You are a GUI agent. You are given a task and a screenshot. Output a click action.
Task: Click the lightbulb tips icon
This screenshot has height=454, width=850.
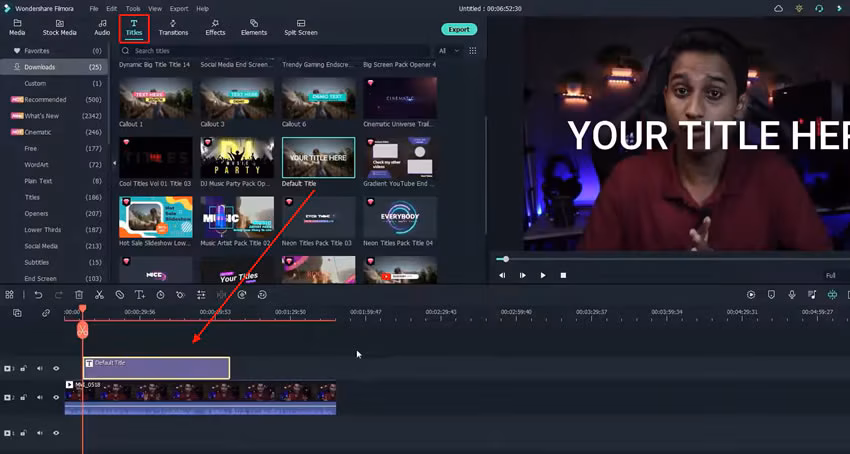tap(799, 9)
